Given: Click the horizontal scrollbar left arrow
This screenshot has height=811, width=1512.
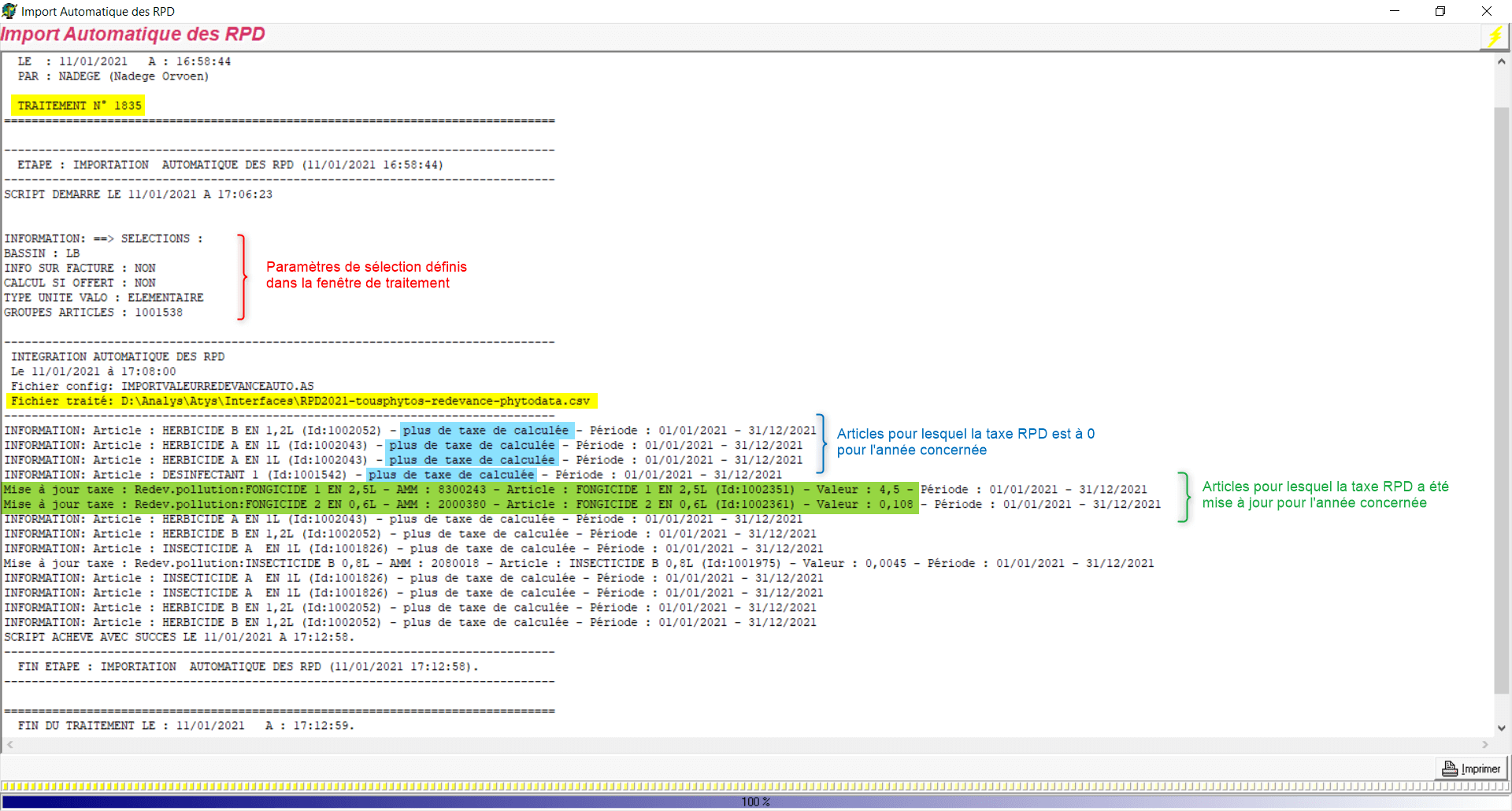Looking at the screenshot, I should [x=10, y=745].
